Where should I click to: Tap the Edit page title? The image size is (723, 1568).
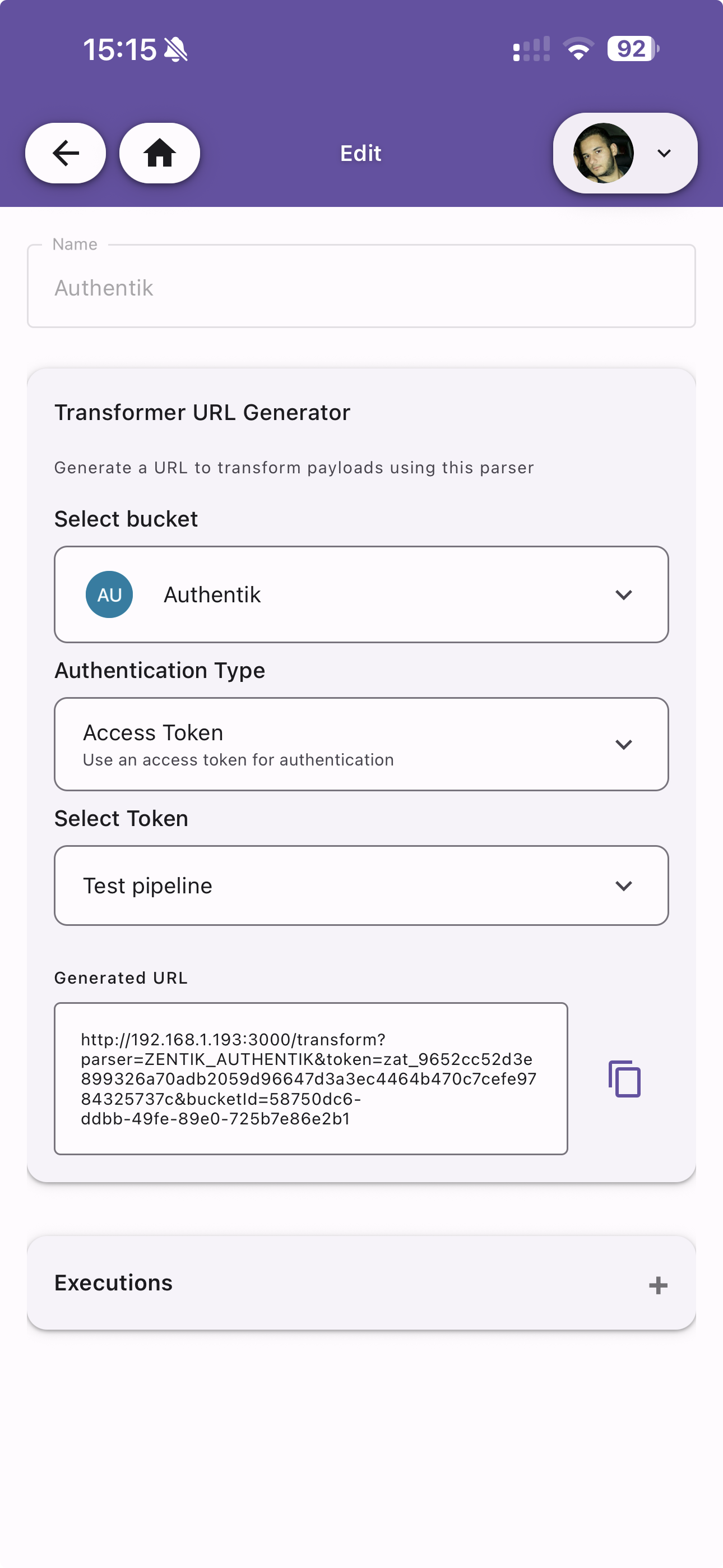[361, 153]
